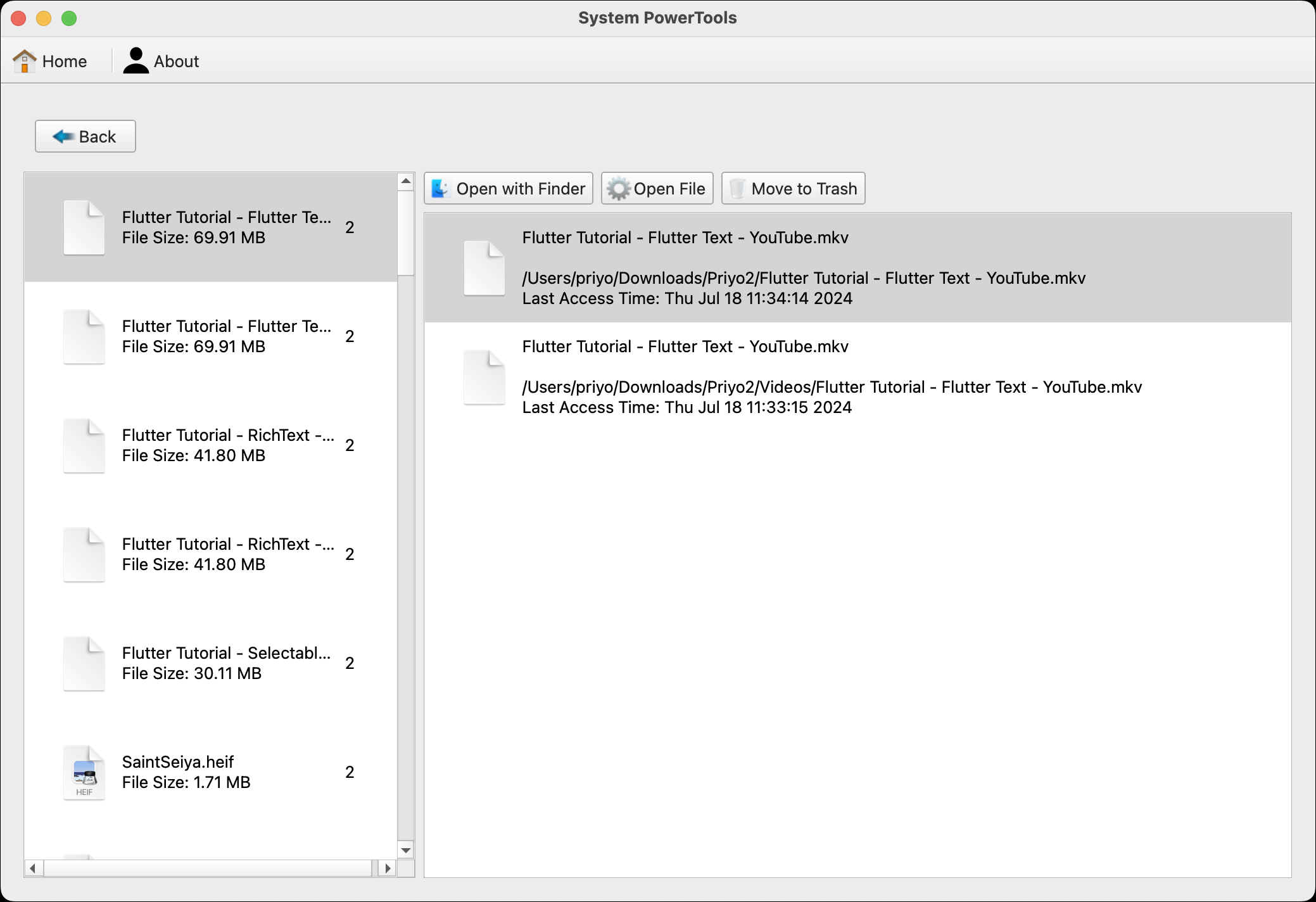1316x902 pixels.
Task: Click the green zoom window button
Action: point(69,18)
